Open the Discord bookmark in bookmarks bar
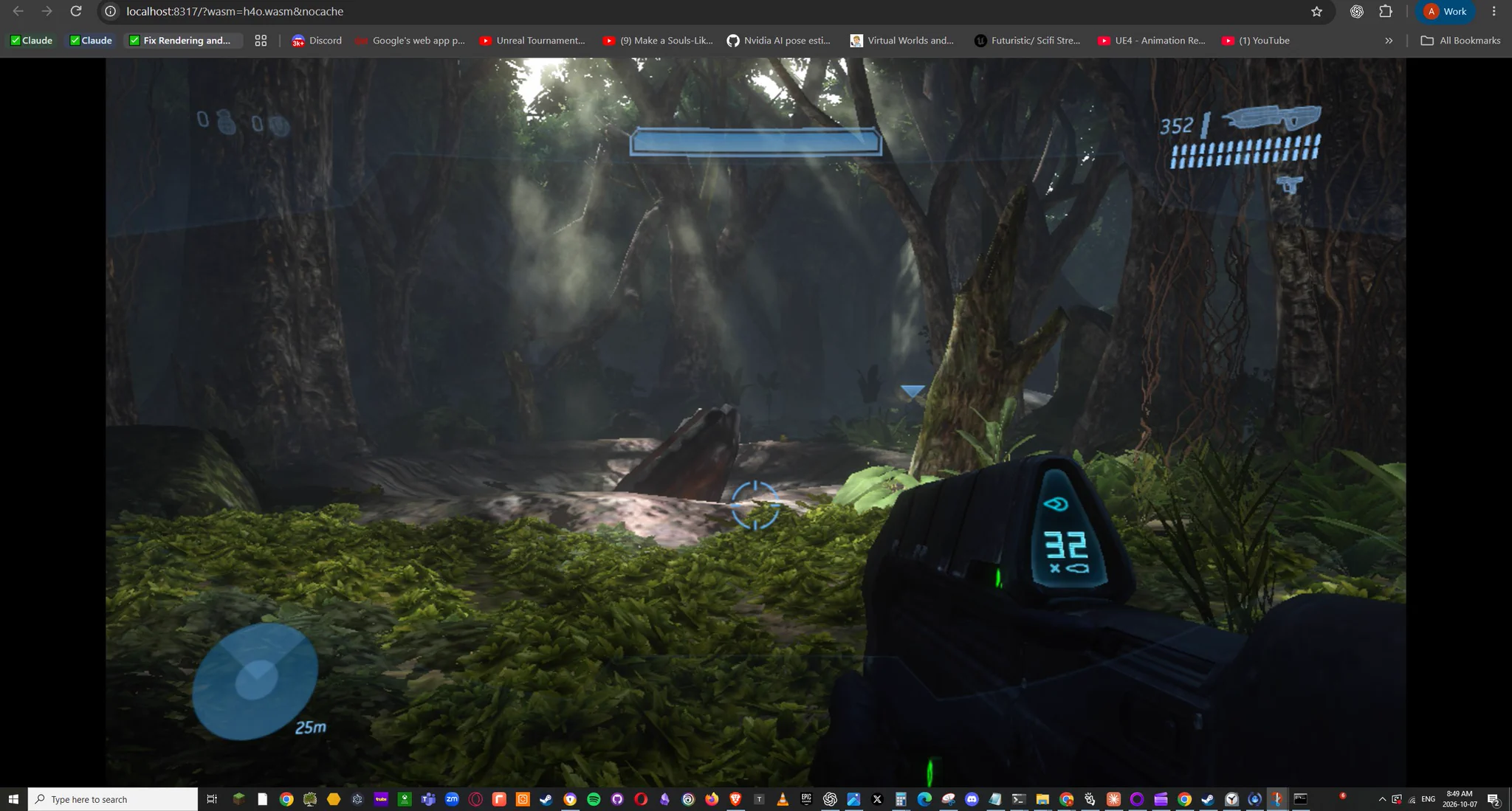Image resolution: width=1512 pixels, height=811 pixels. (317, 41)
